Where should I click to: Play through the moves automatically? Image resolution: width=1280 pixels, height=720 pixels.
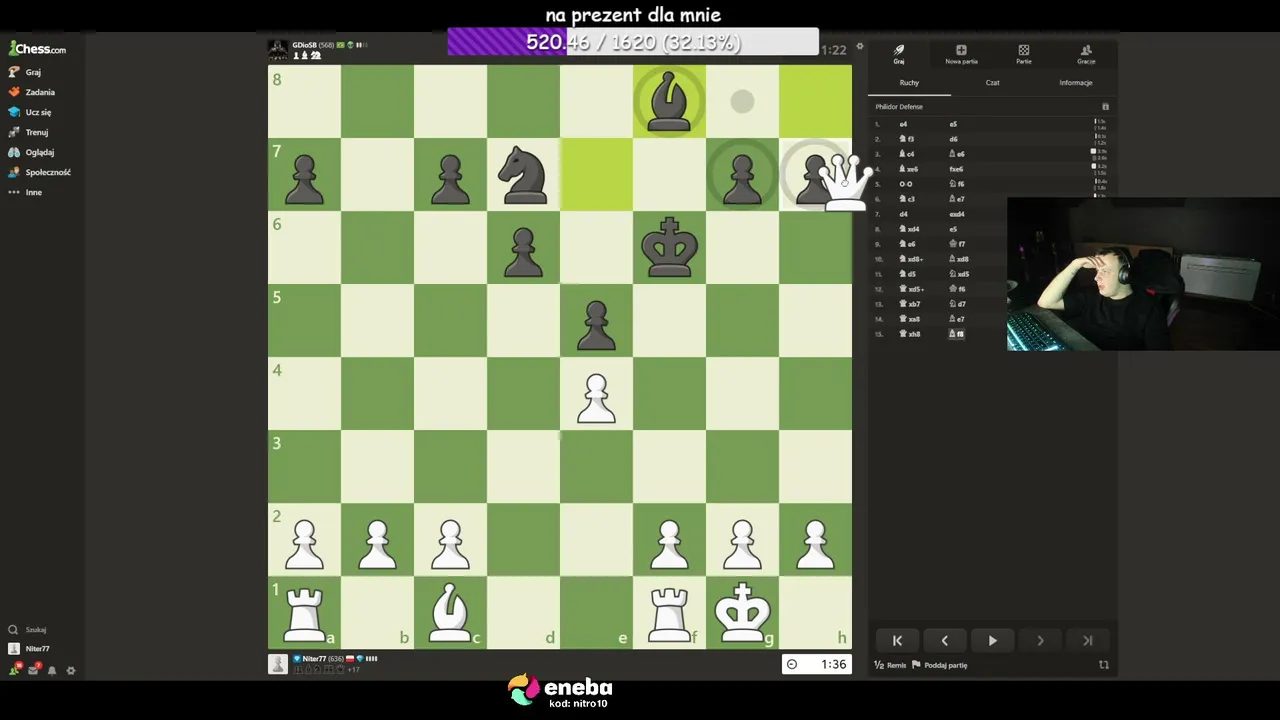tap(992, 641)
